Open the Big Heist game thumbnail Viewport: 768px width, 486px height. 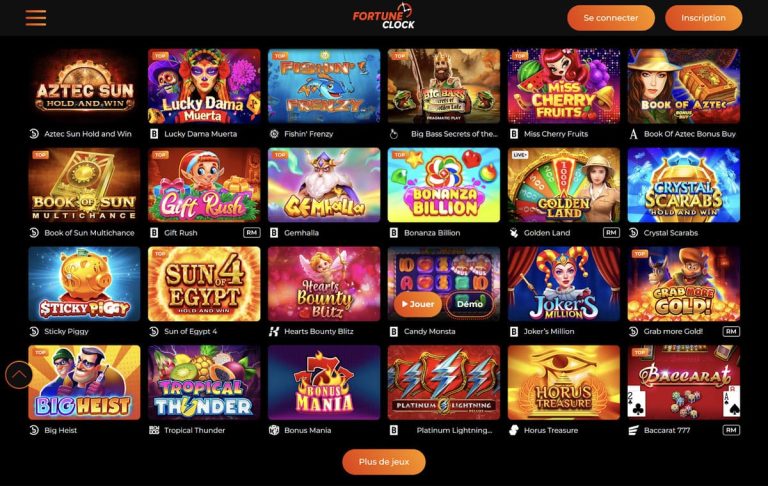[84, 383]
